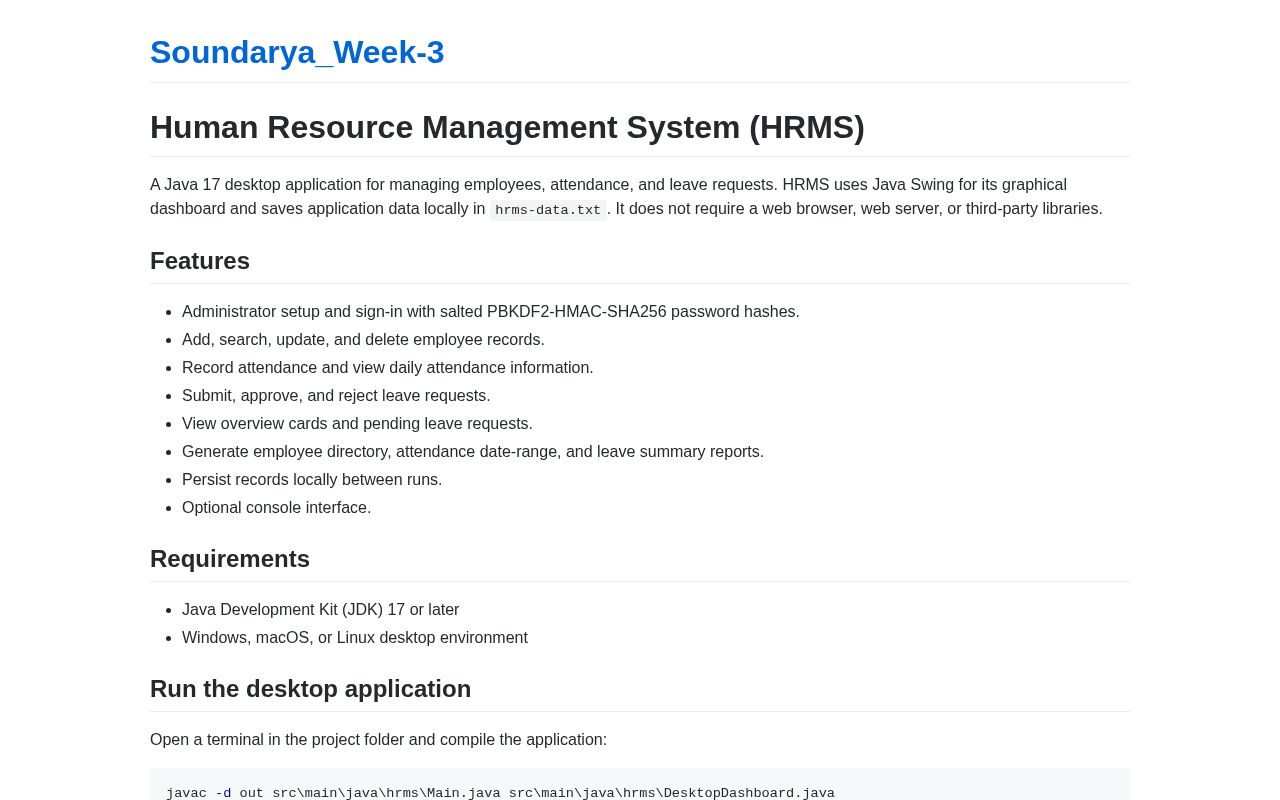
Task: Click the 'View overview cards and pending leave requests' bullet
Action: [357, 424]
